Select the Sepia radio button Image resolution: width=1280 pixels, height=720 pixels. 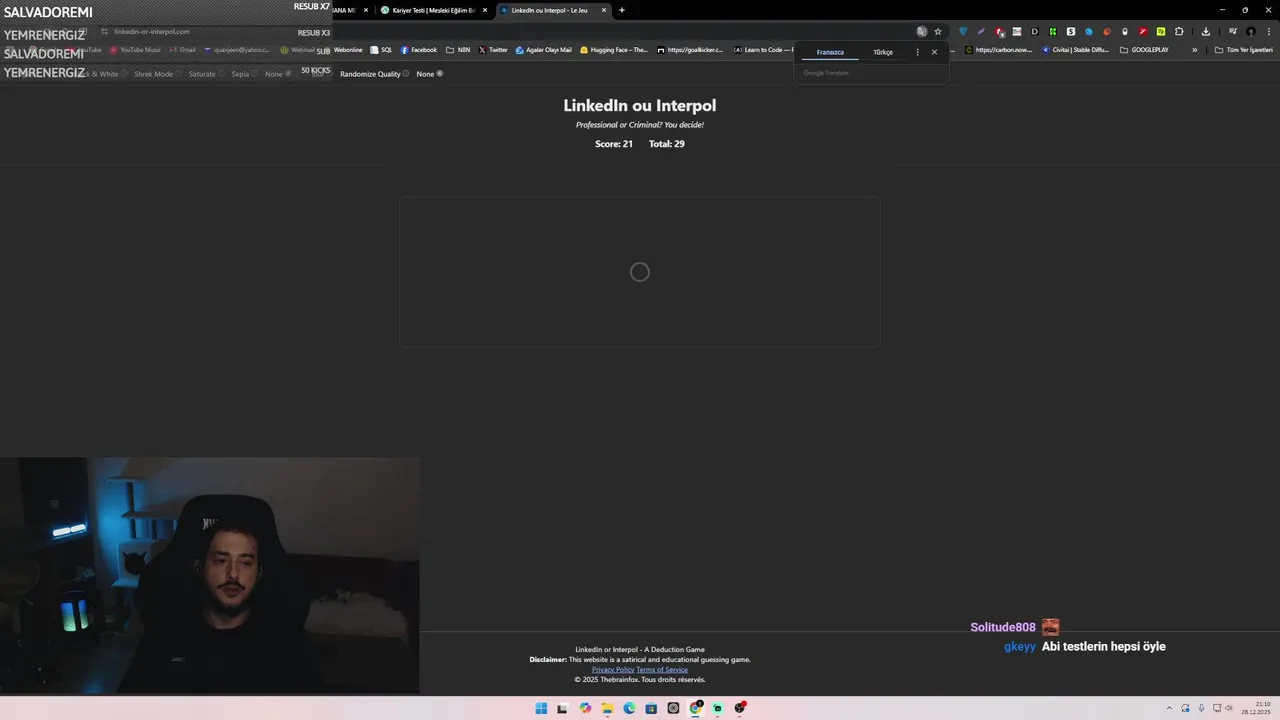[254, 74]
